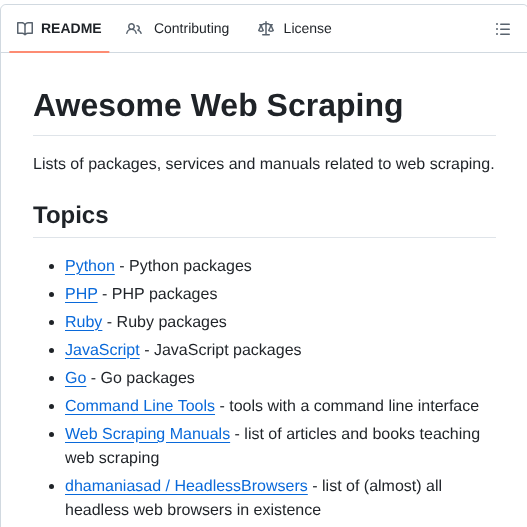Click 'headless web browsers in existence' text

(x=193, y=510)
